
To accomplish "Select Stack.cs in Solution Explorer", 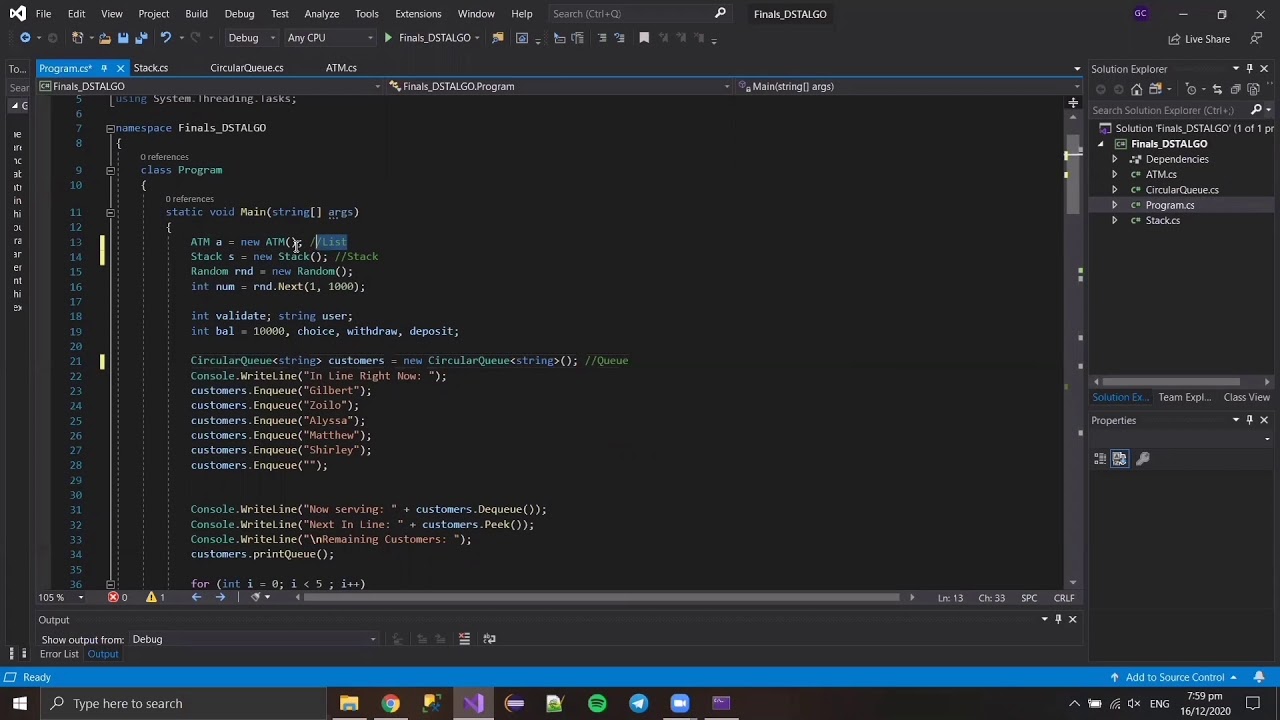I will coord(1162,220).
